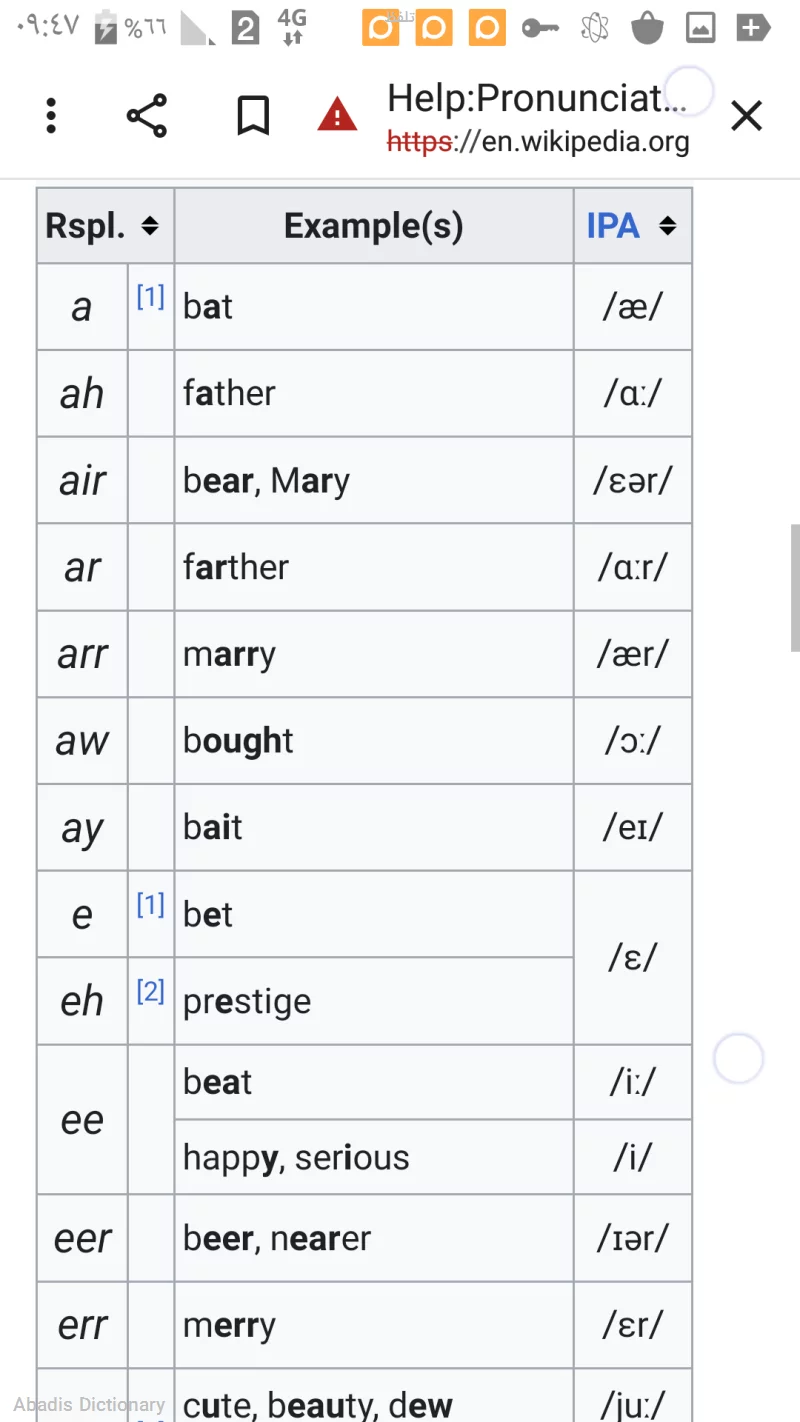
Task: Select the Example(s) column header
Action: click(x=373, y=225)
